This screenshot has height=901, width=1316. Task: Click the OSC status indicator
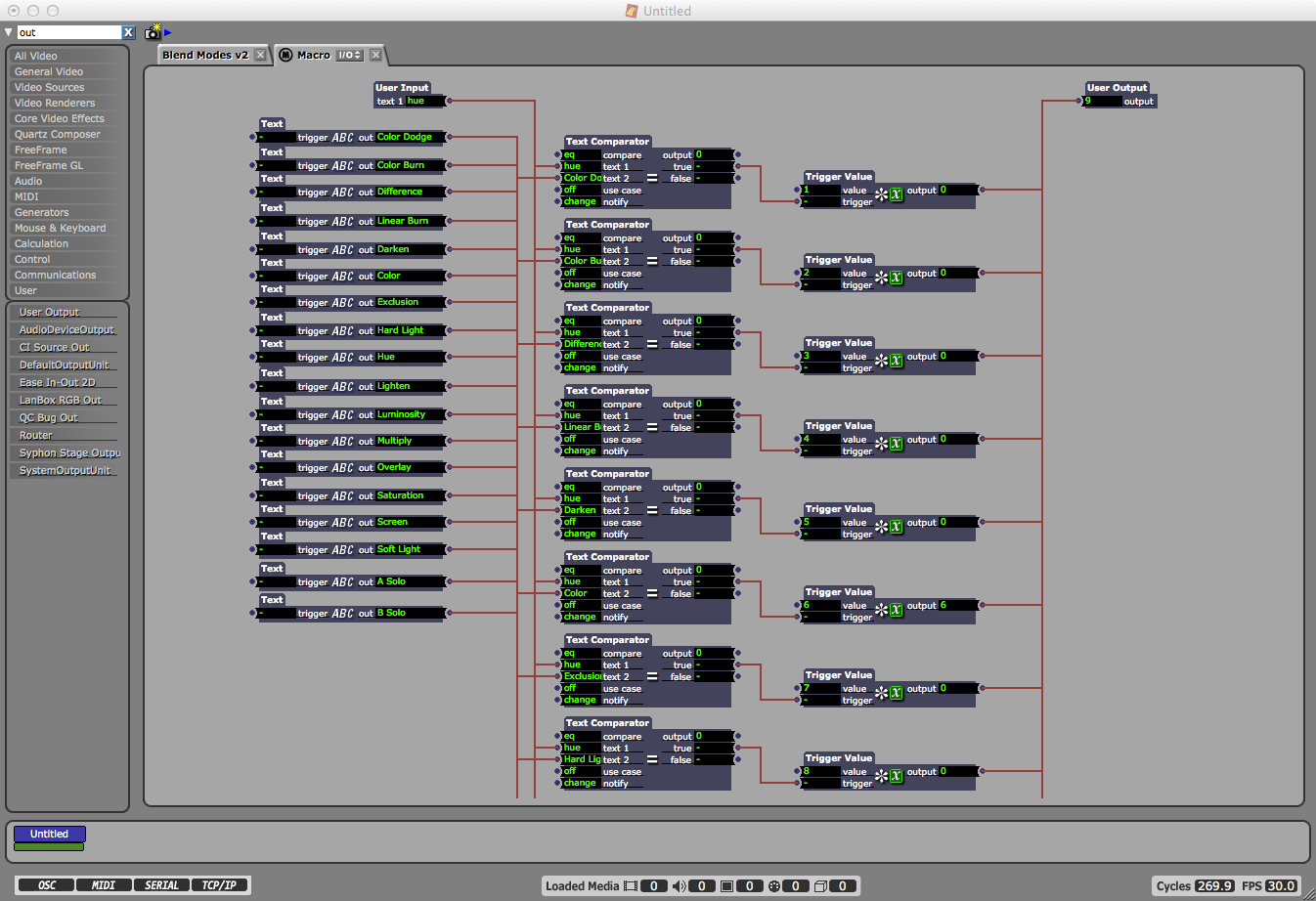click(47, 885)
